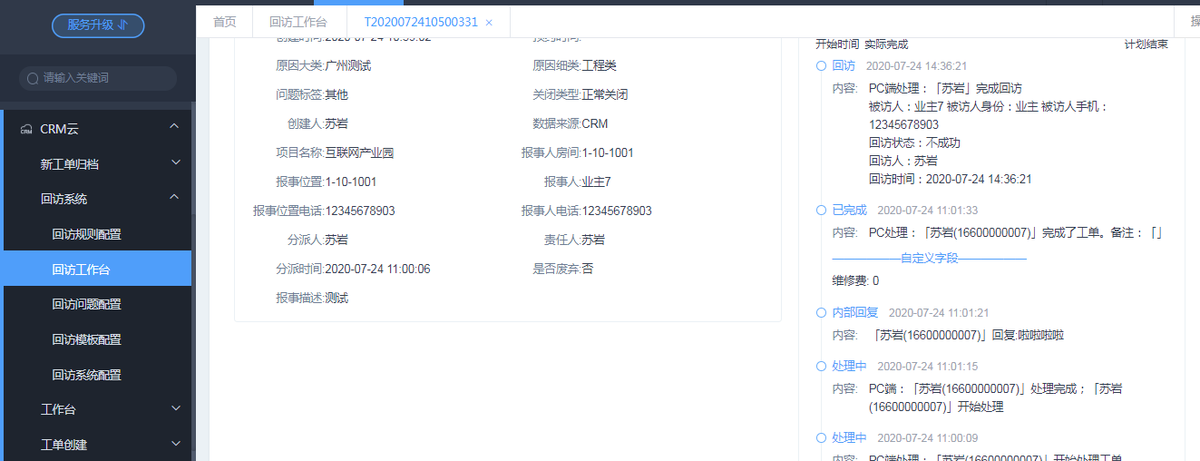The image size is (1200, 461).
Task: Switch to the 首页 tab
Action: 225,22
